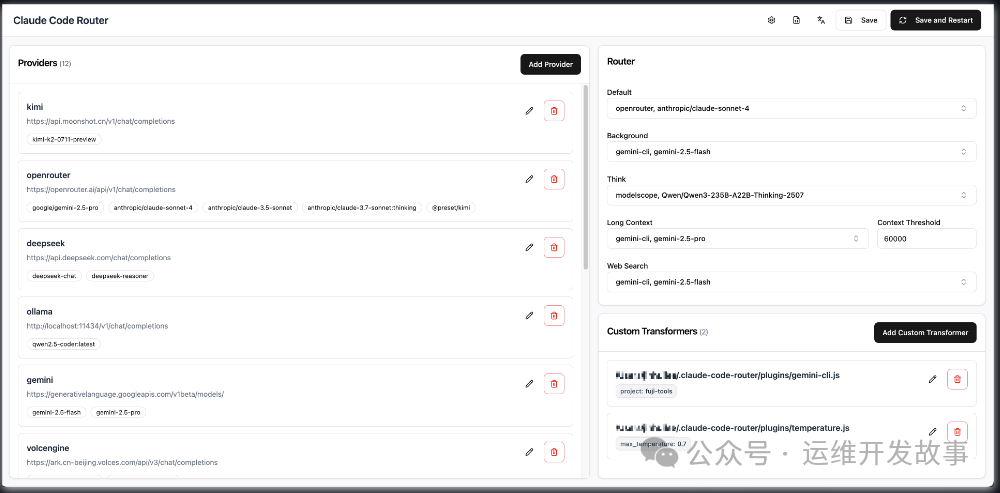Open the JSON file editor icon

pos(796,20)
